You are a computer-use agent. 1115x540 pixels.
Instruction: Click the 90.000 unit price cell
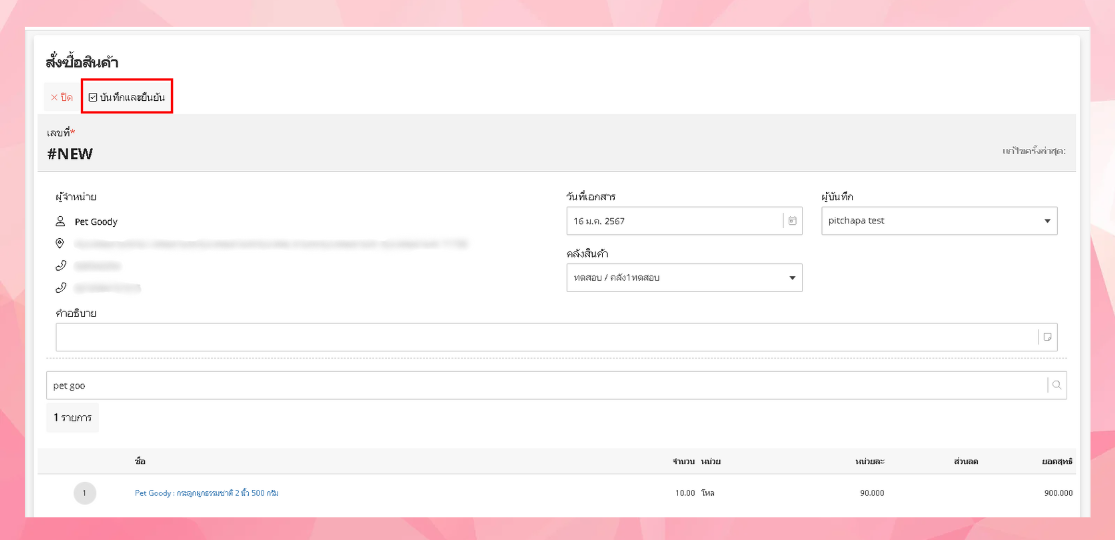point(871,493)
